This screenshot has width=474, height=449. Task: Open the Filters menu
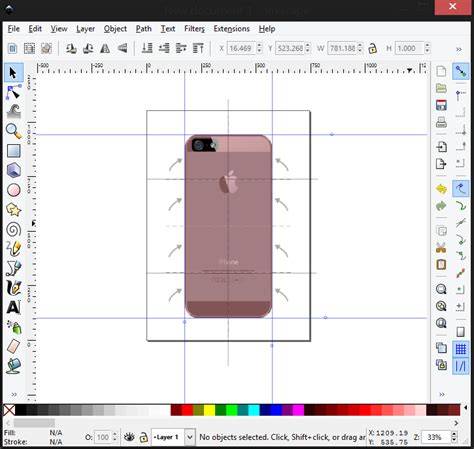coord(194,29)
